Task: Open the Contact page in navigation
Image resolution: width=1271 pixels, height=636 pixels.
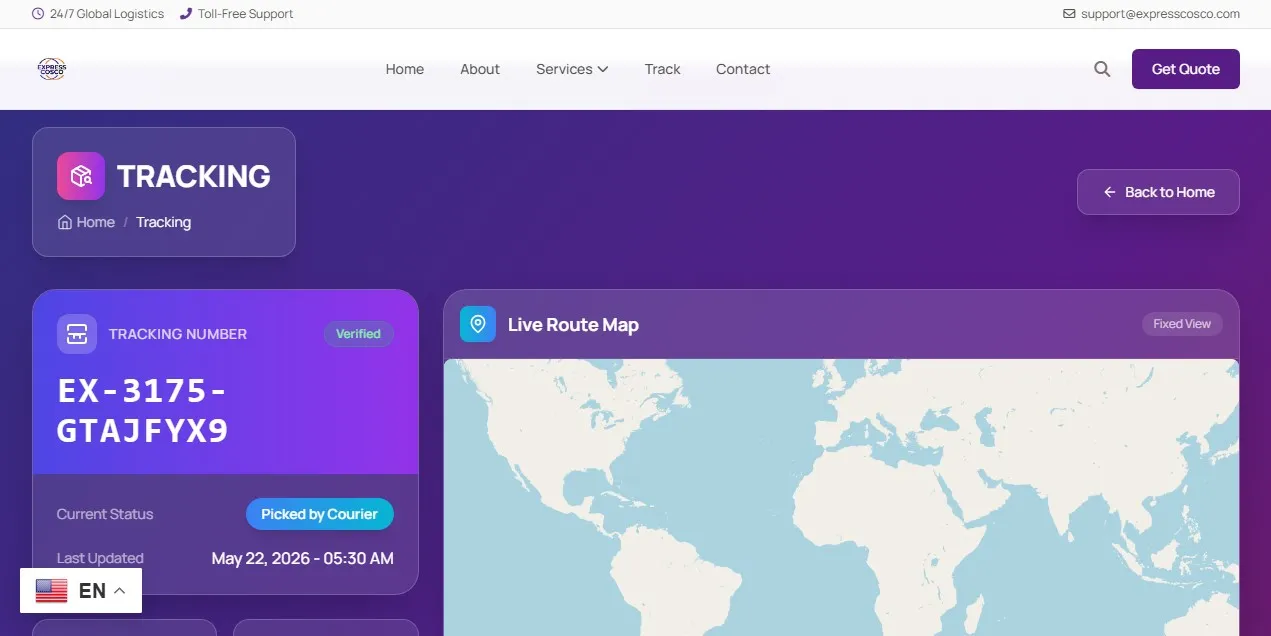Action: [x=743, y=69]
